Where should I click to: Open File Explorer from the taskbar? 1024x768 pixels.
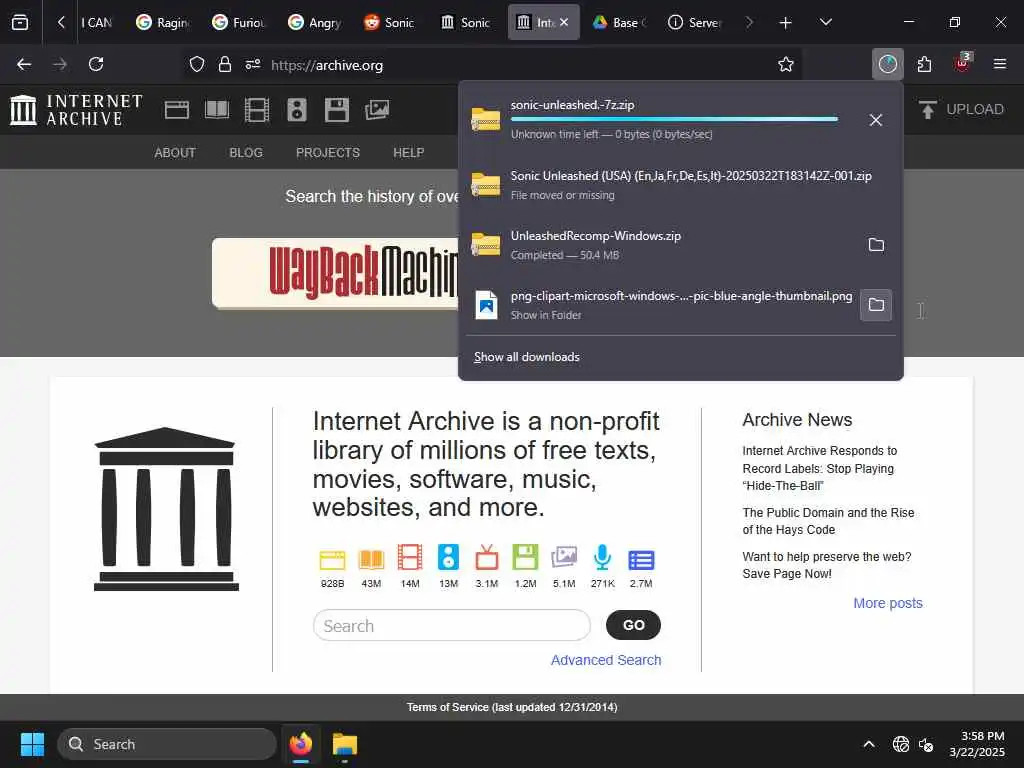coord(345,744)
